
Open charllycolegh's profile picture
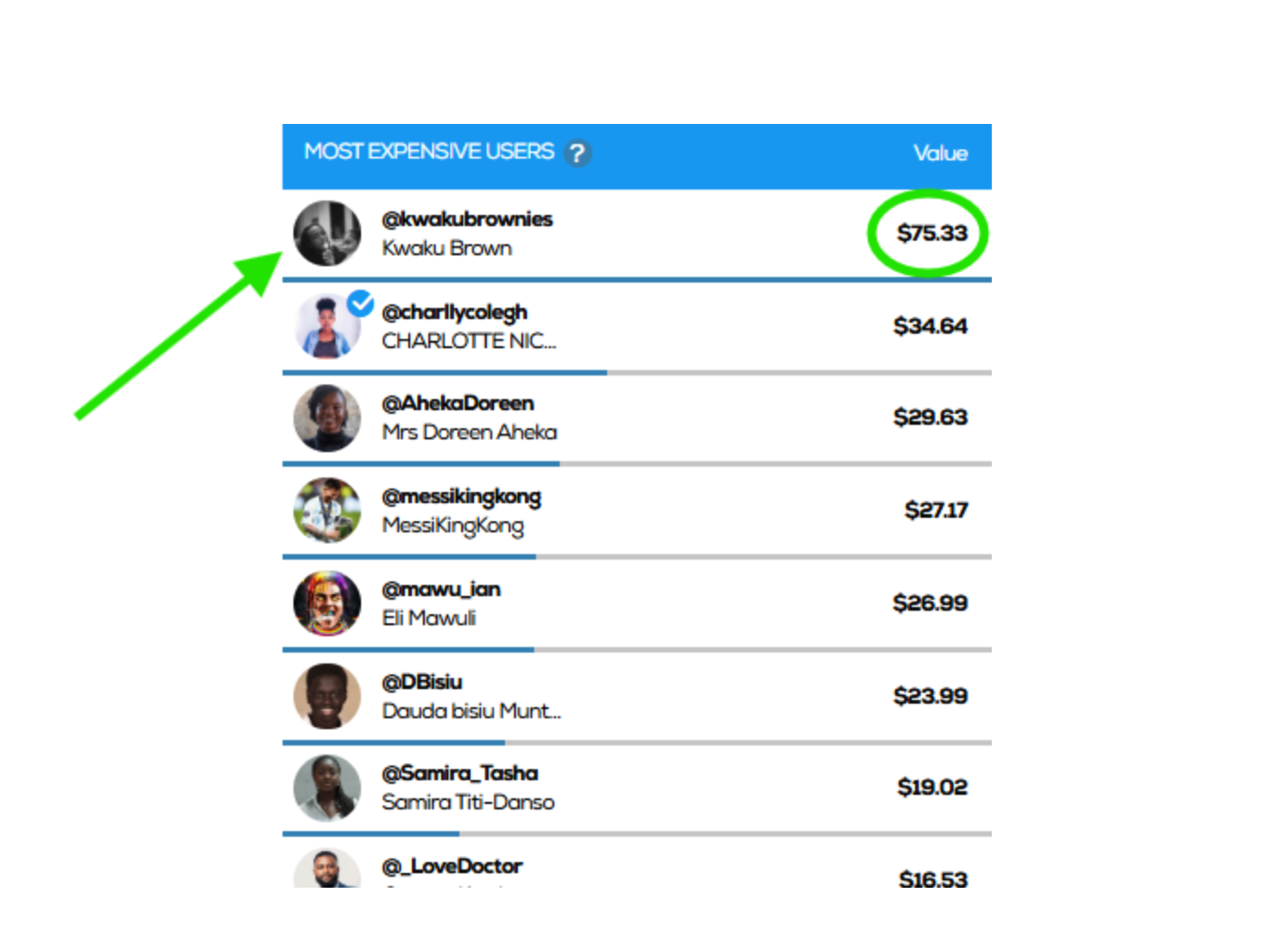click(x=327, y=326)
